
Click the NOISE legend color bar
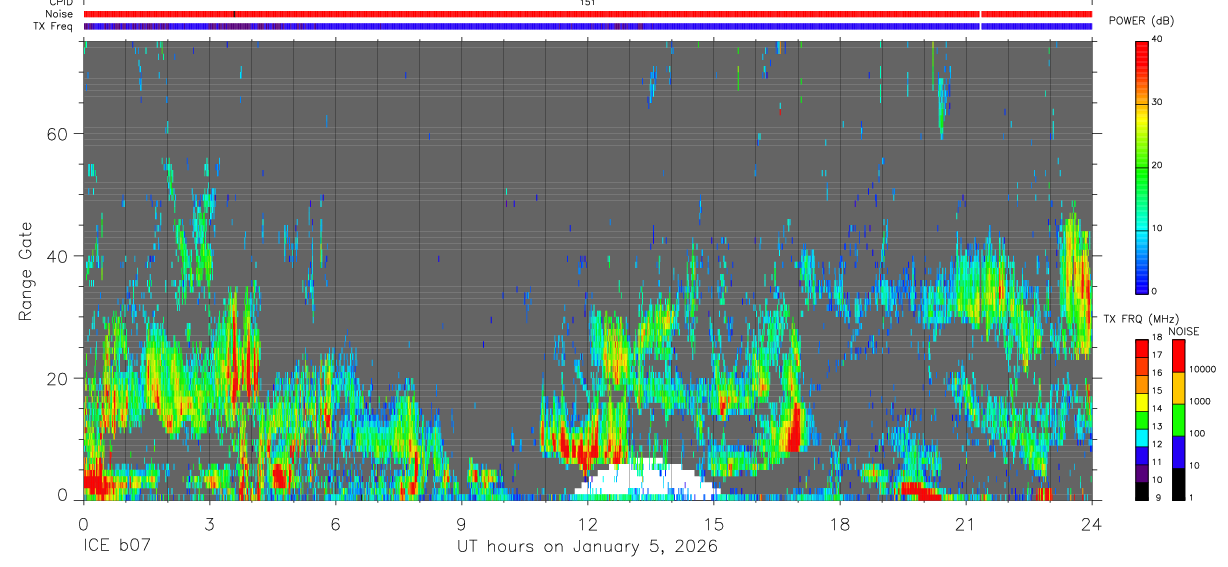(1177, 419)
